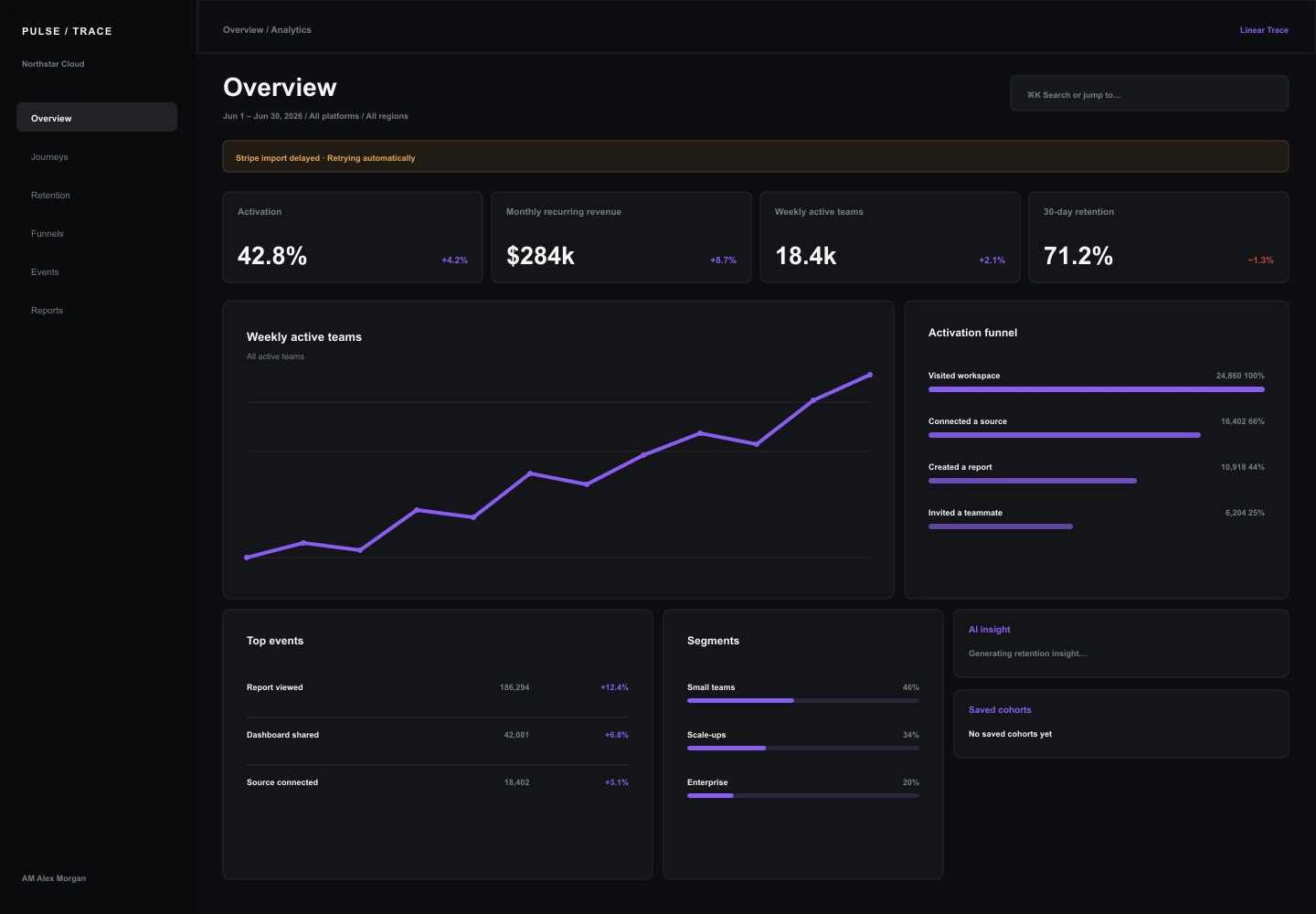Click the No saved cohorts yet message
Viewport: 1316px width, 914px height.
1010,734
